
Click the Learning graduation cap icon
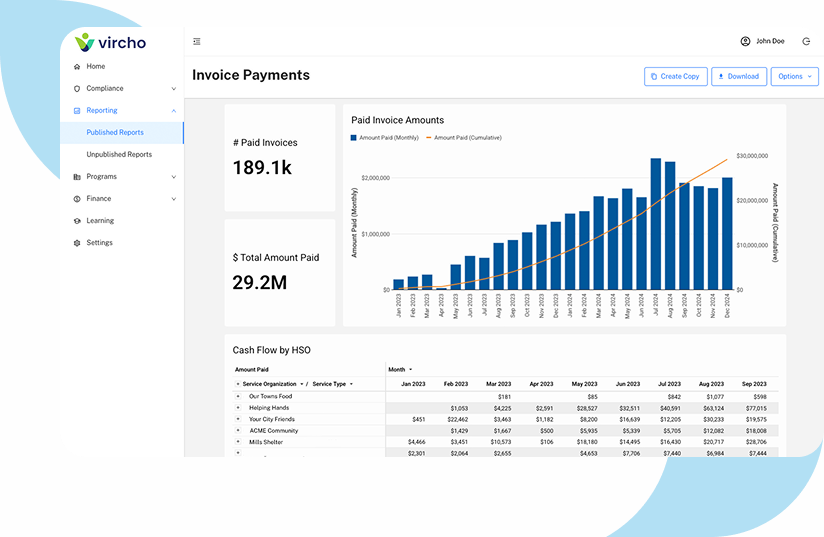[77, 221]
